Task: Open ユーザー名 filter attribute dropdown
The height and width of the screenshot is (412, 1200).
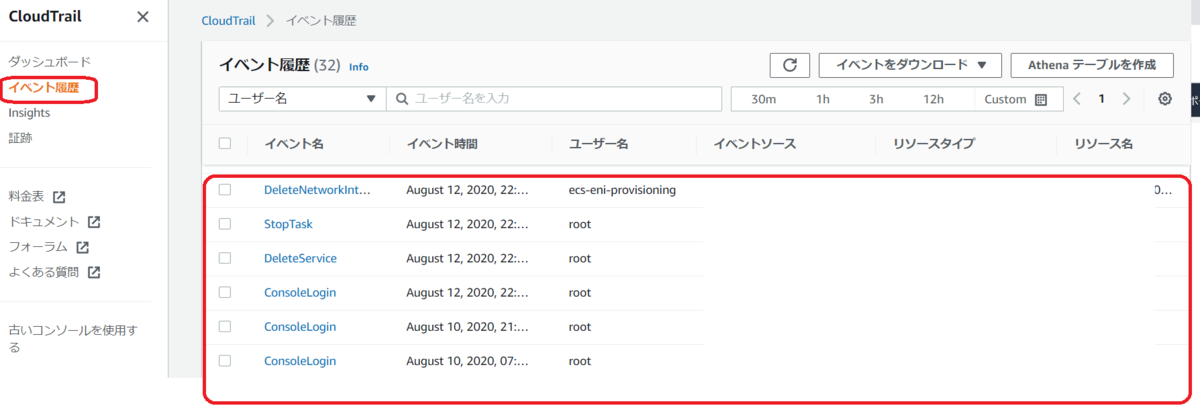Action: pos(302,99)
